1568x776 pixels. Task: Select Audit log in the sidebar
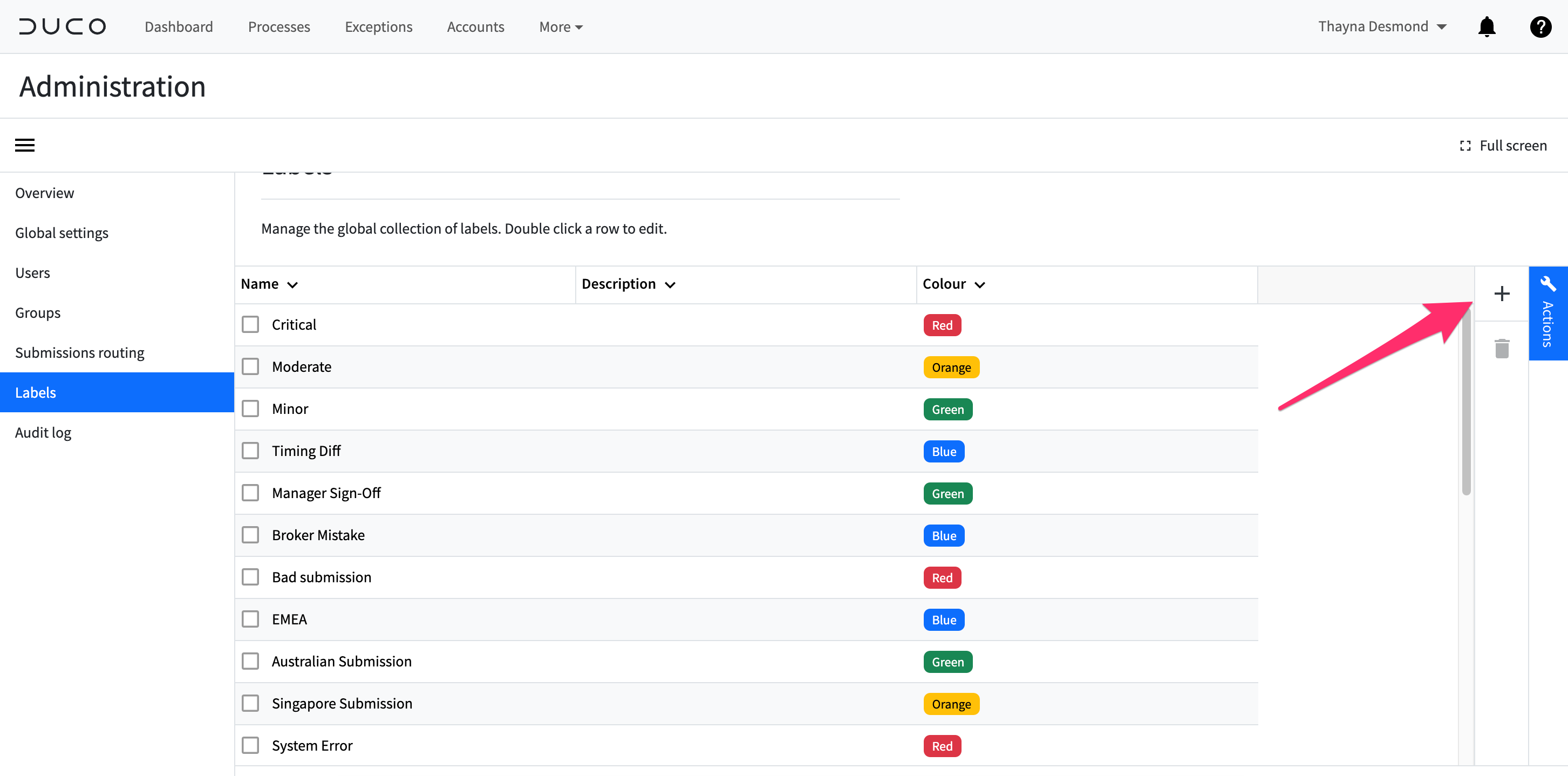(x=117, y=433)
